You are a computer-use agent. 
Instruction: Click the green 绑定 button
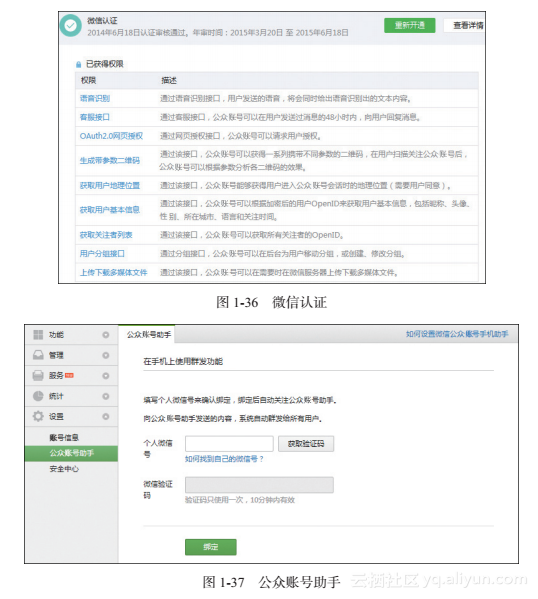tap(211, 547)
